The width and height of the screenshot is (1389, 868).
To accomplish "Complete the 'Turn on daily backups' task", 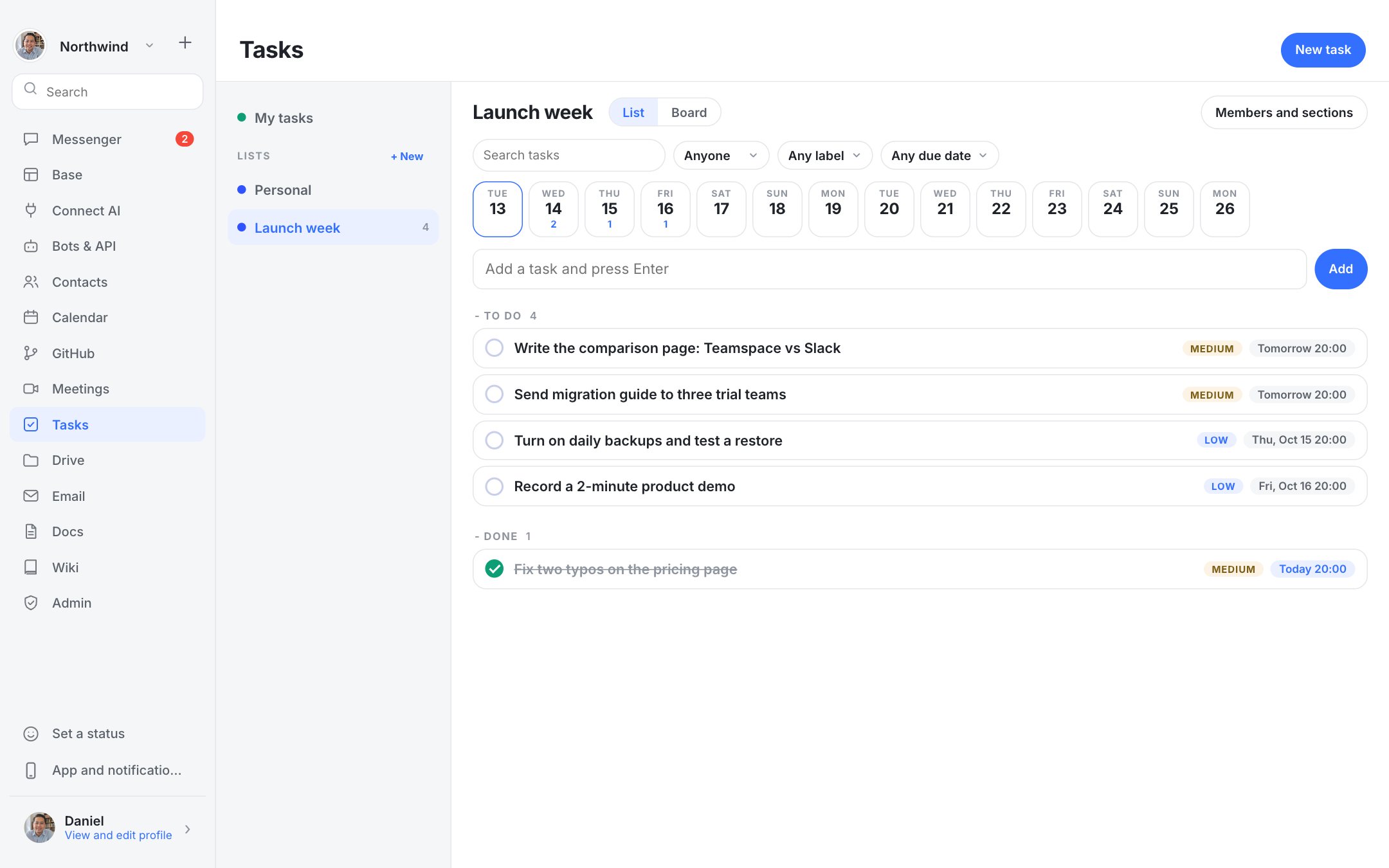I will click(x=494, y=440).
